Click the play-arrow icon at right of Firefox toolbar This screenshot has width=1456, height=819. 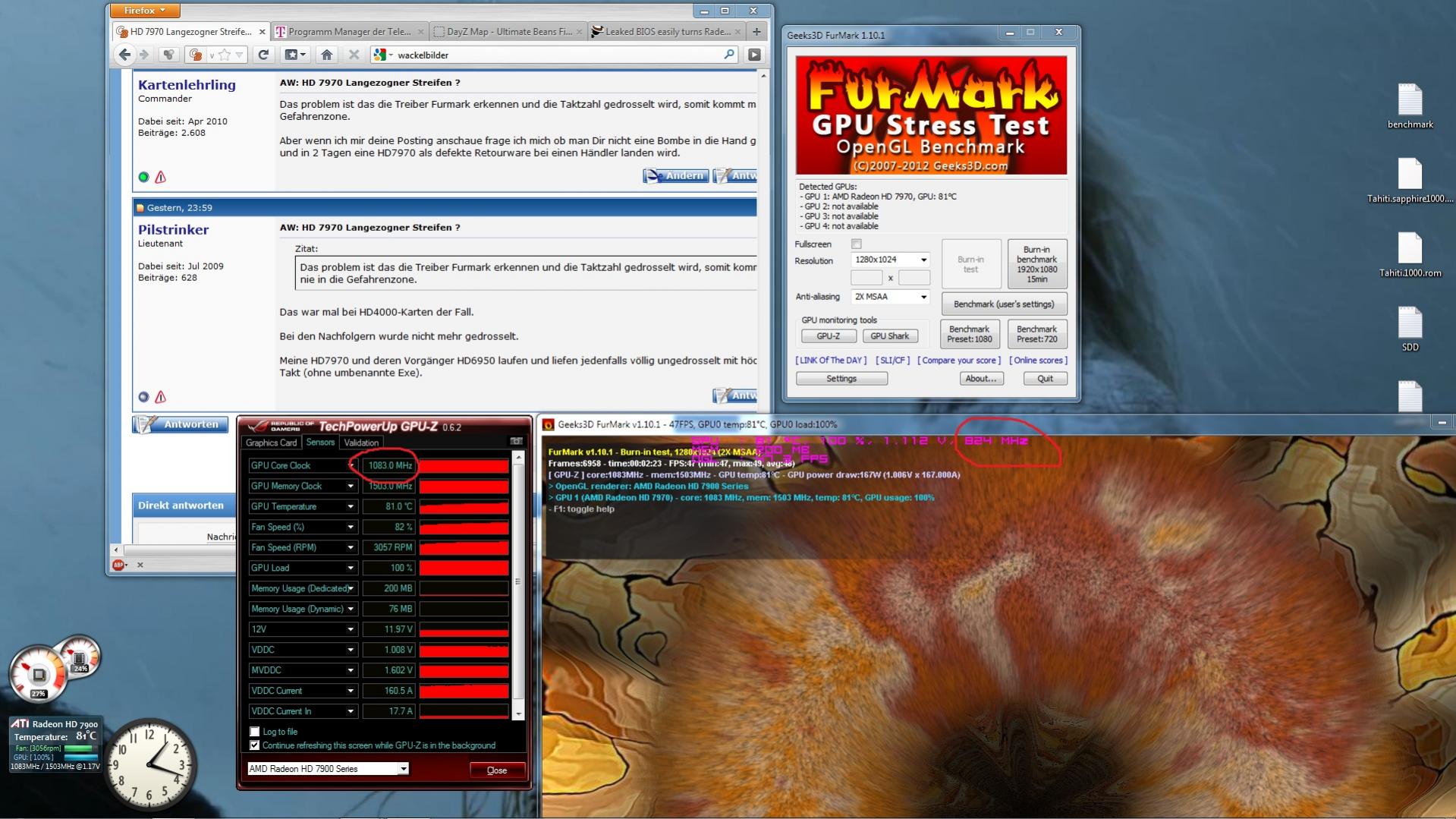[x=754, y=55]
